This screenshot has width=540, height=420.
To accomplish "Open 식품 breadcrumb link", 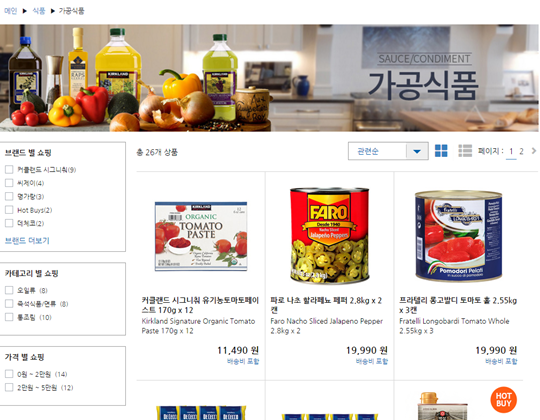I will pos(39,11).
